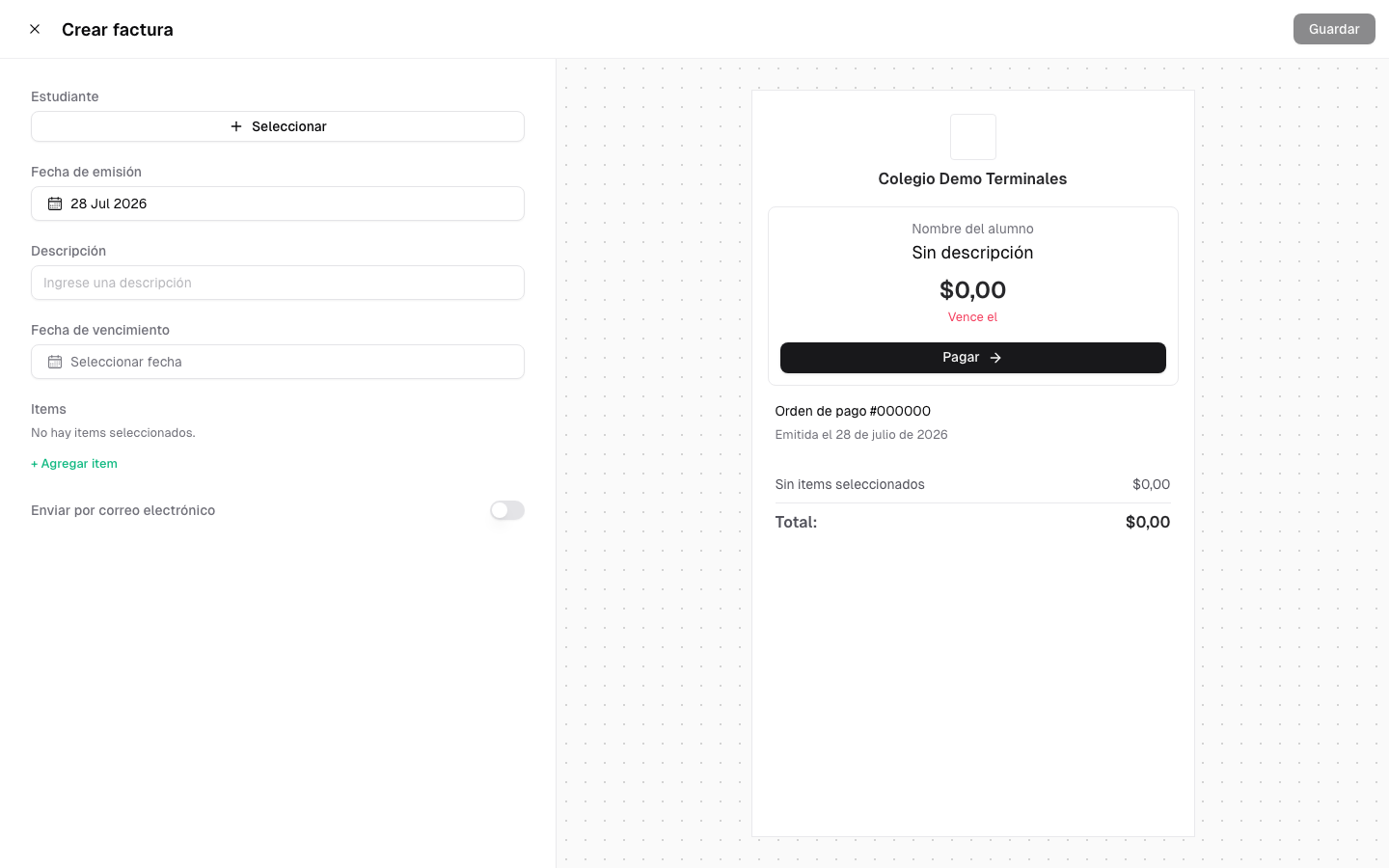Open the Fecha de emisión date picker
1389x868 pixels.
pyautogui.click(x=278, y=203)
